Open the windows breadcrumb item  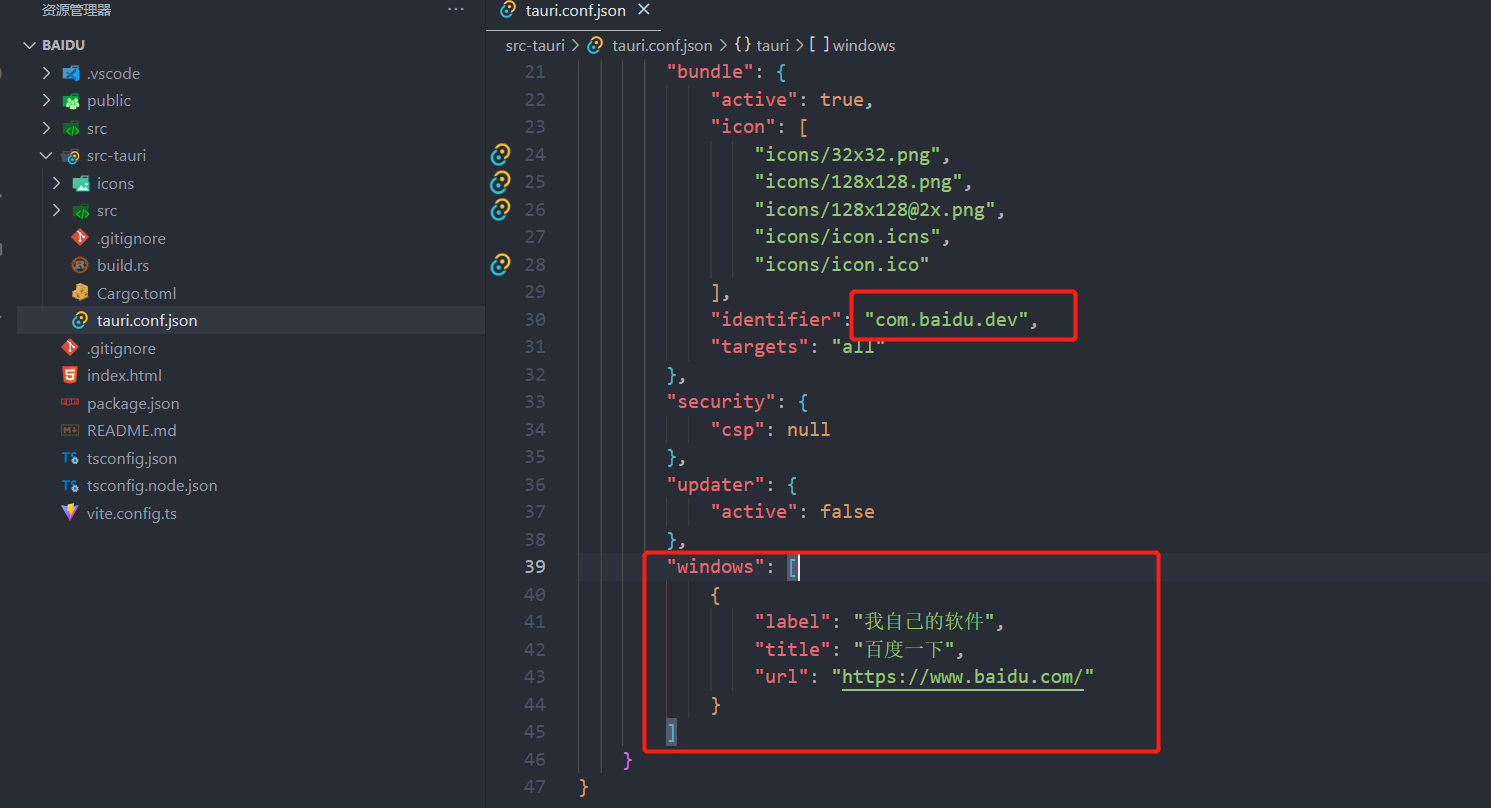click(862, 45)
